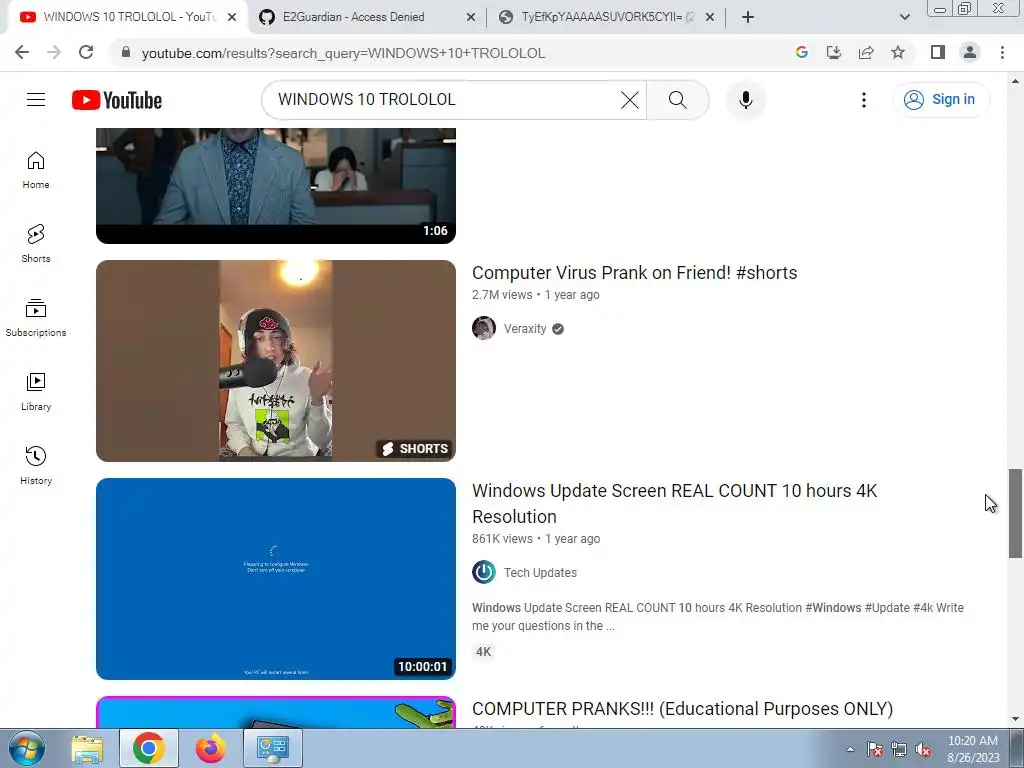This screenshot has width=1024, height=768.
Task: Open YouTube settings three-dot menu
Action: click(x=863, y=100)
